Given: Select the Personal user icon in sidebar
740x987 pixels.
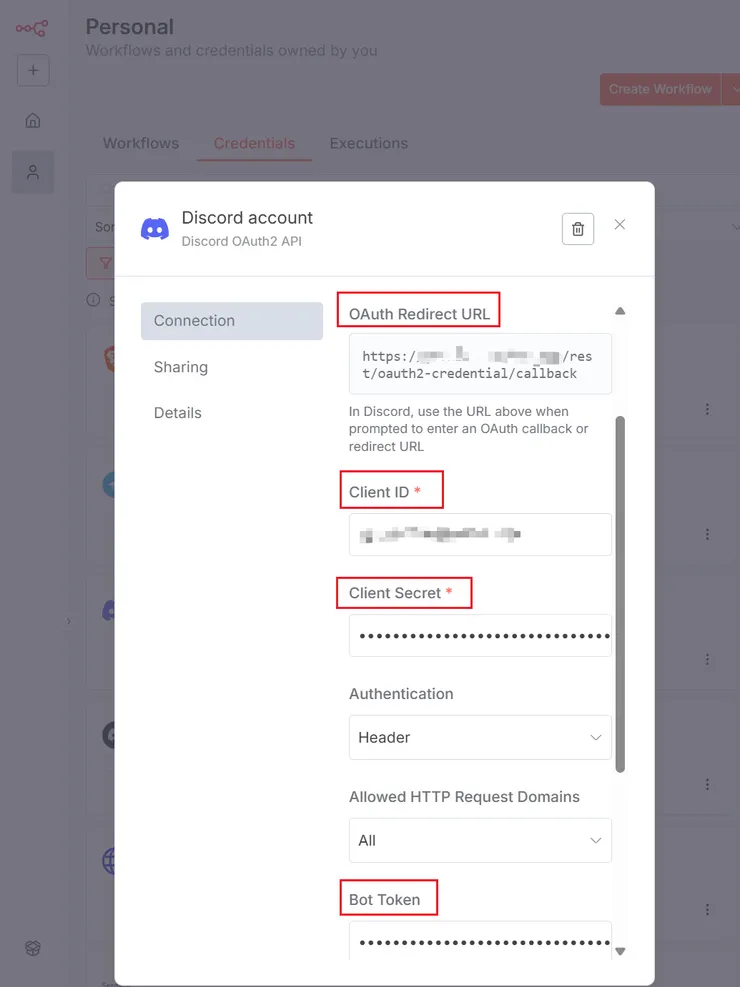Looking at the screenshot, I should (33, 172).
